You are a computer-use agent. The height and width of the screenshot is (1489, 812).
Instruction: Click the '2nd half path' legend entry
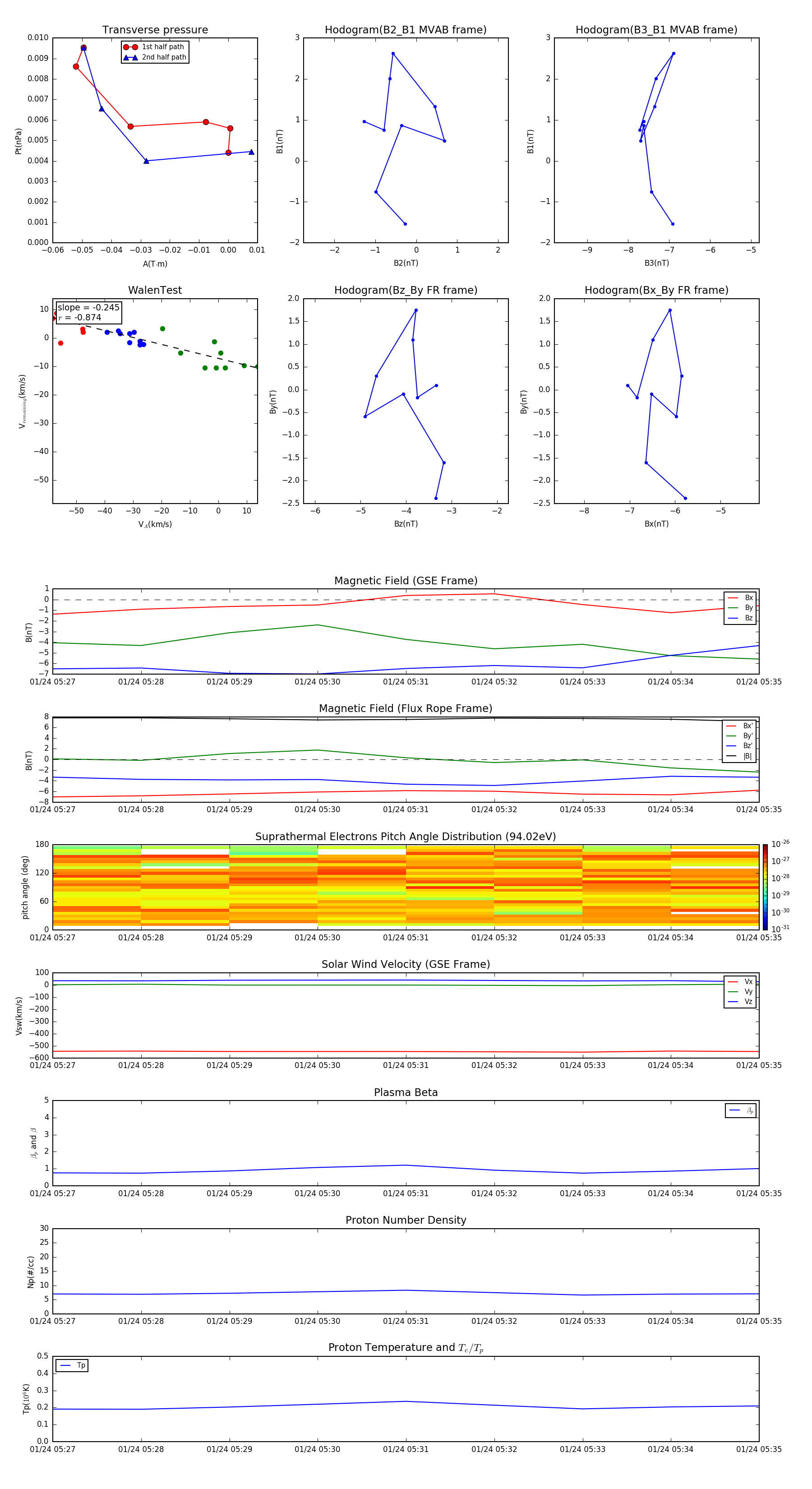(x=155, y=57)
